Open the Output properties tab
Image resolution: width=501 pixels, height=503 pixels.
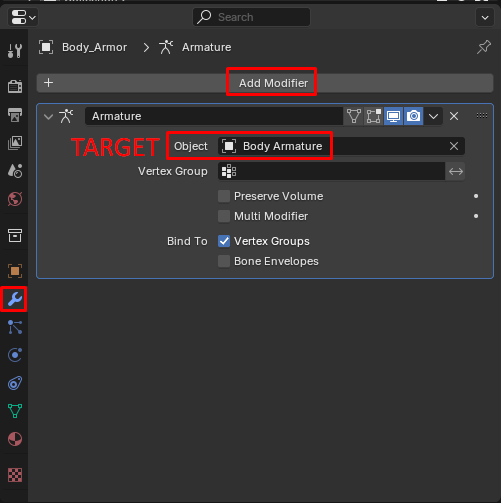tap(15, 115)
